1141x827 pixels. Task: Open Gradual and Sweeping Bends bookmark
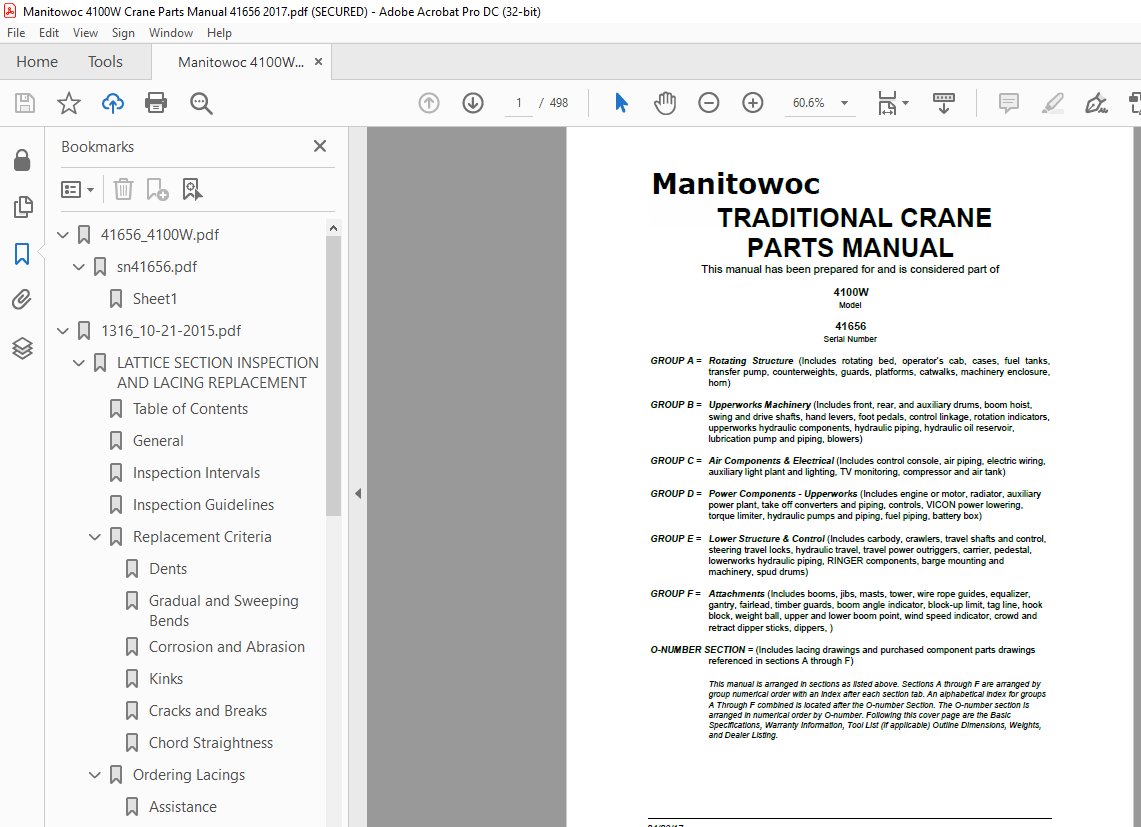(x=223, y=610)
